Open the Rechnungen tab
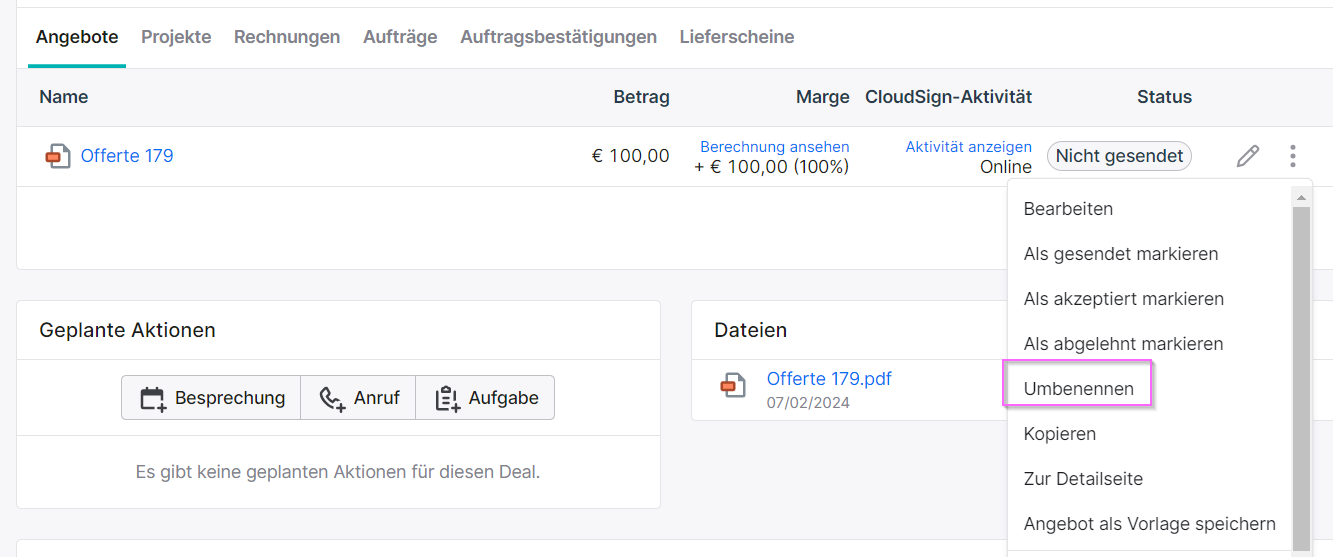 287,37
